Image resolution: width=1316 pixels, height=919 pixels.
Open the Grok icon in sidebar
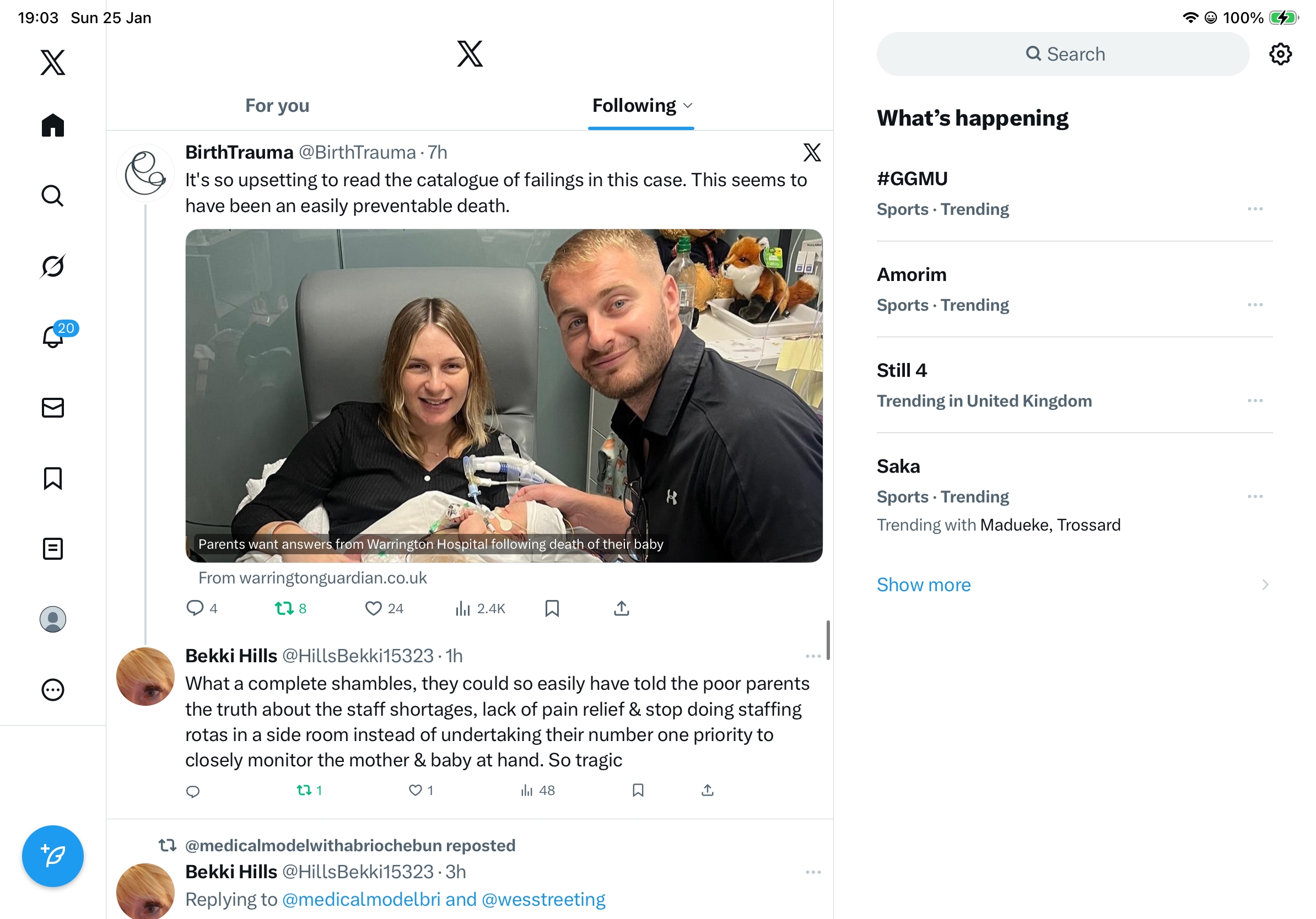53,266
